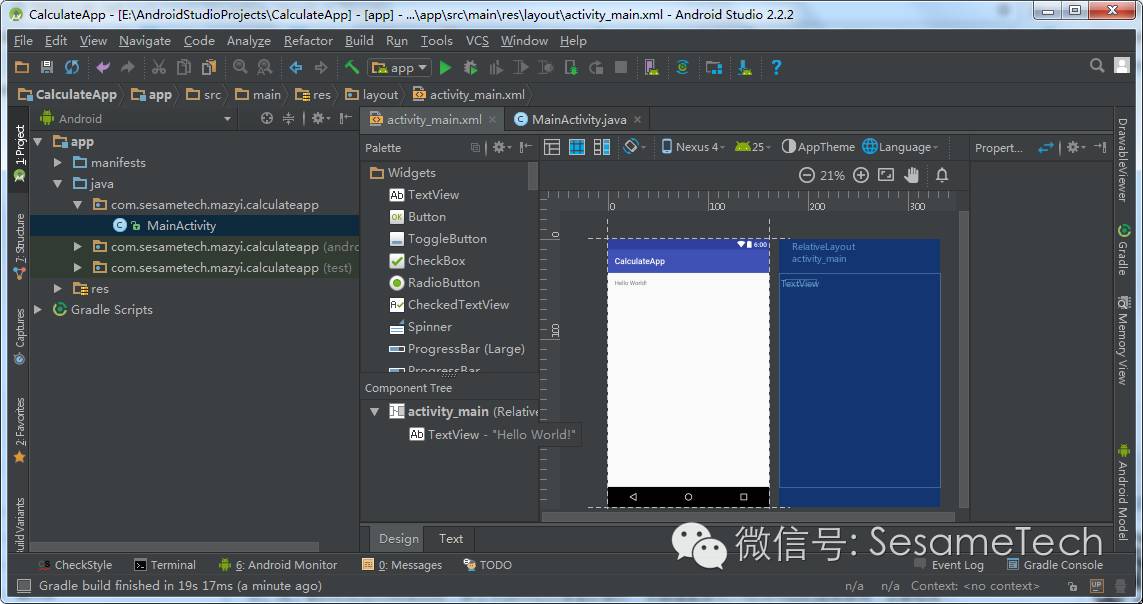Collapse the app module tree node
This screenshot has width=1143, height=604.
(x=39, y=141)
